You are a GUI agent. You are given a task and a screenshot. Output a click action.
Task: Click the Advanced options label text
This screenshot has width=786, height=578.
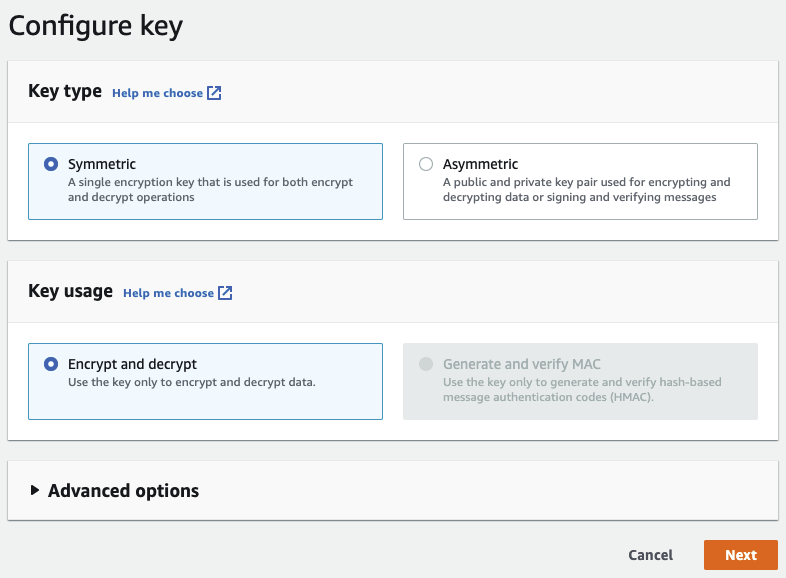(123, 491)
